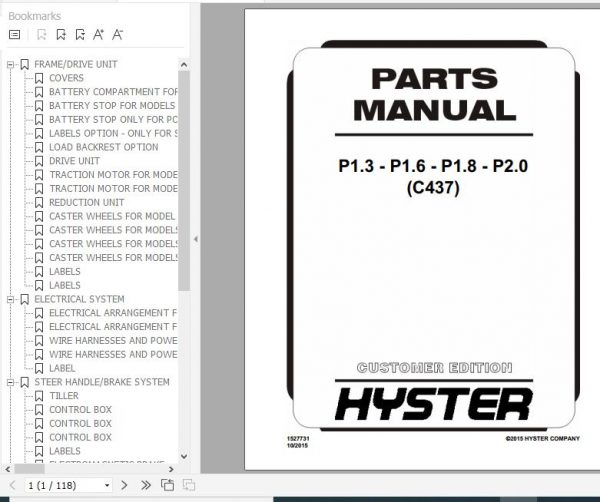This screenshot has width=600, height=502.
Task: Open the bookmarks options list icon
Action: (15, 35)
